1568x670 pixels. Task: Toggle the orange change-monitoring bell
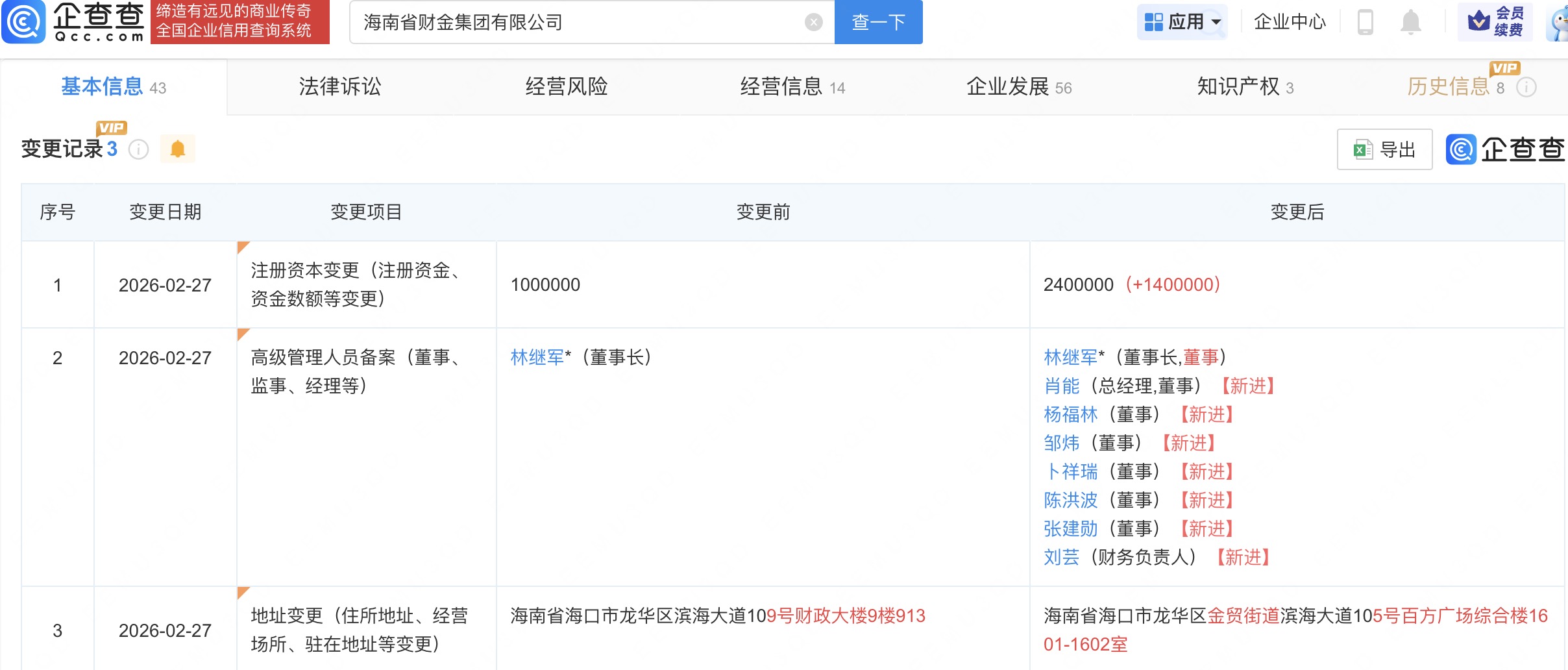click(x=177, y=149)
